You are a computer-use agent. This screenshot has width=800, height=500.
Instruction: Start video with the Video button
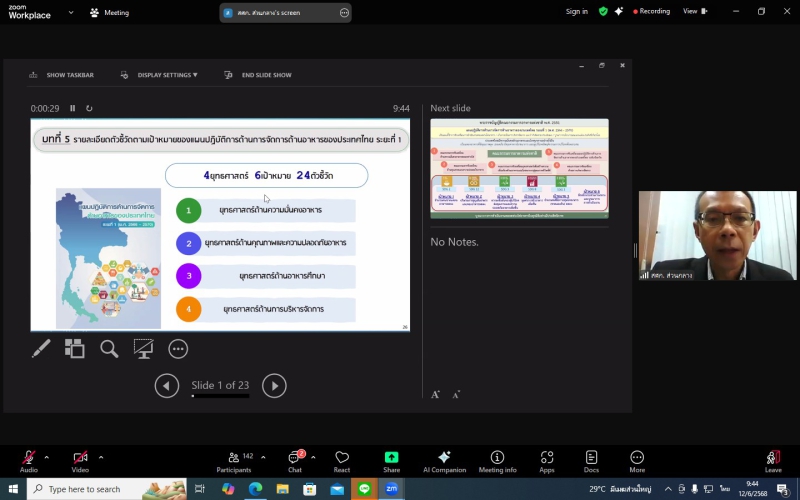(x=80, y=461)
